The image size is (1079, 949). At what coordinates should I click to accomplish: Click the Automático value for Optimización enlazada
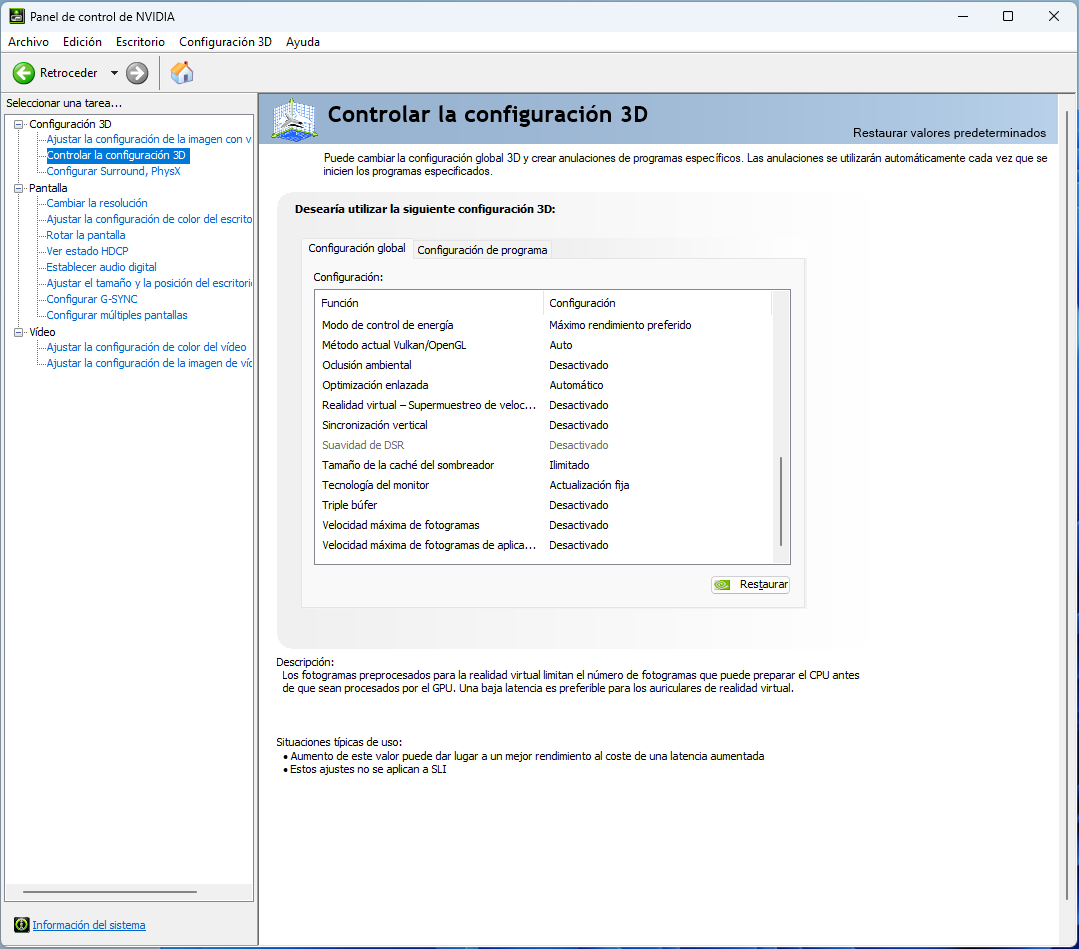click(576, 385)
